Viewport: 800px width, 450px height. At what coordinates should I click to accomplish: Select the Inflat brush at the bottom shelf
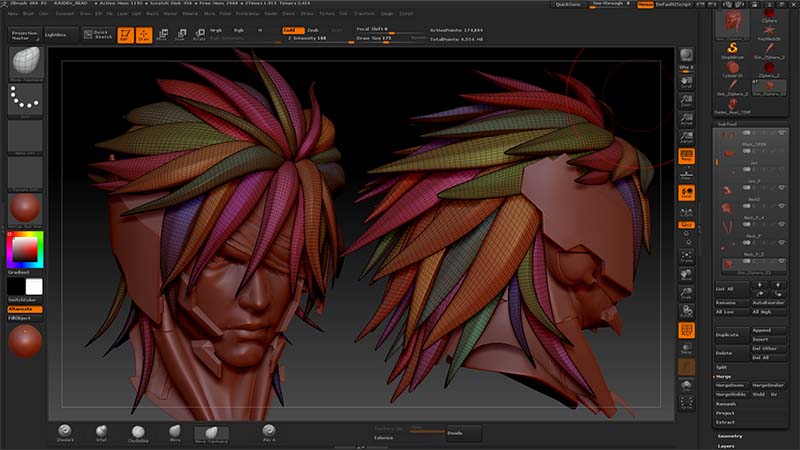[102, 433]
